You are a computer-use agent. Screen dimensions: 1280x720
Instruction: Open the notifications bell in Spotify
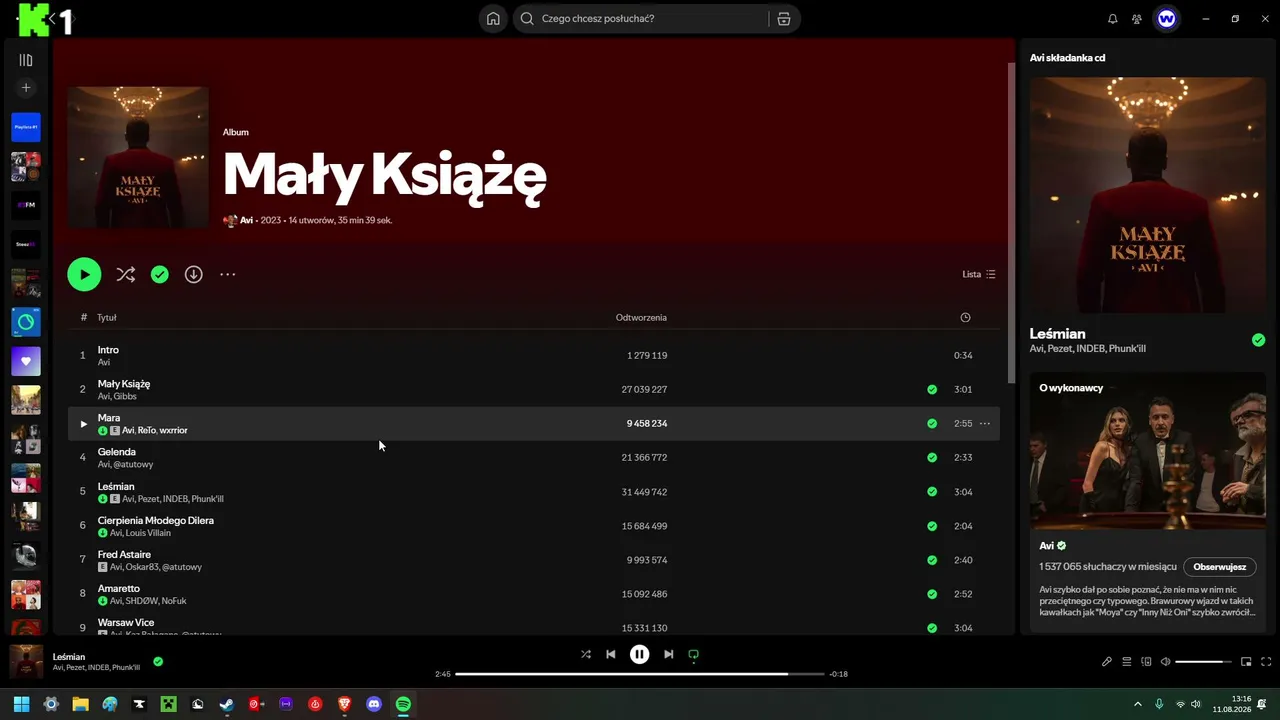(x=1113, y=18)
